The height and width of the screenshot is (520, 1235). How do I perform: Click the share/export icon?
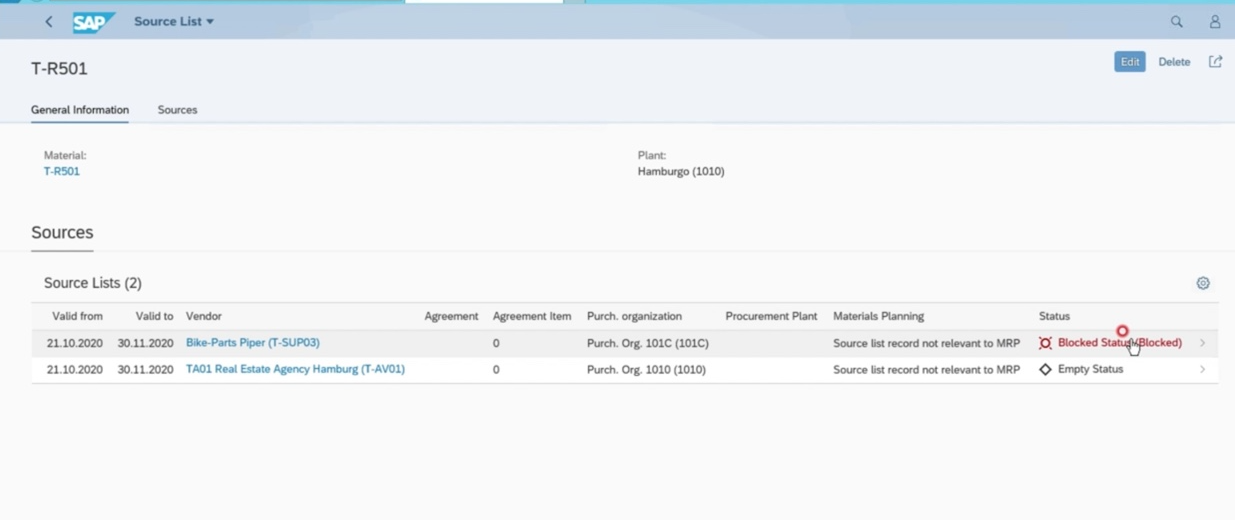click(1215, 62)
